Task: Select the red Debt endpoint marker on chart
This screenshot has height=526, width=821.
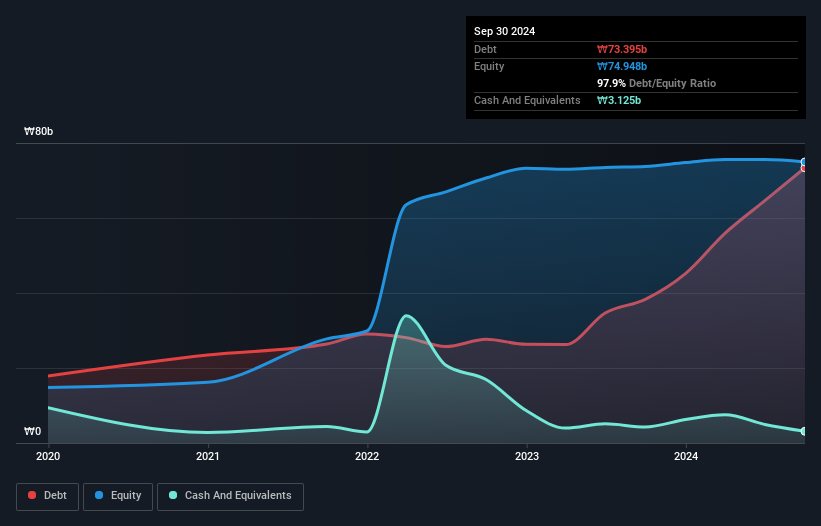Action: point(804,169)
